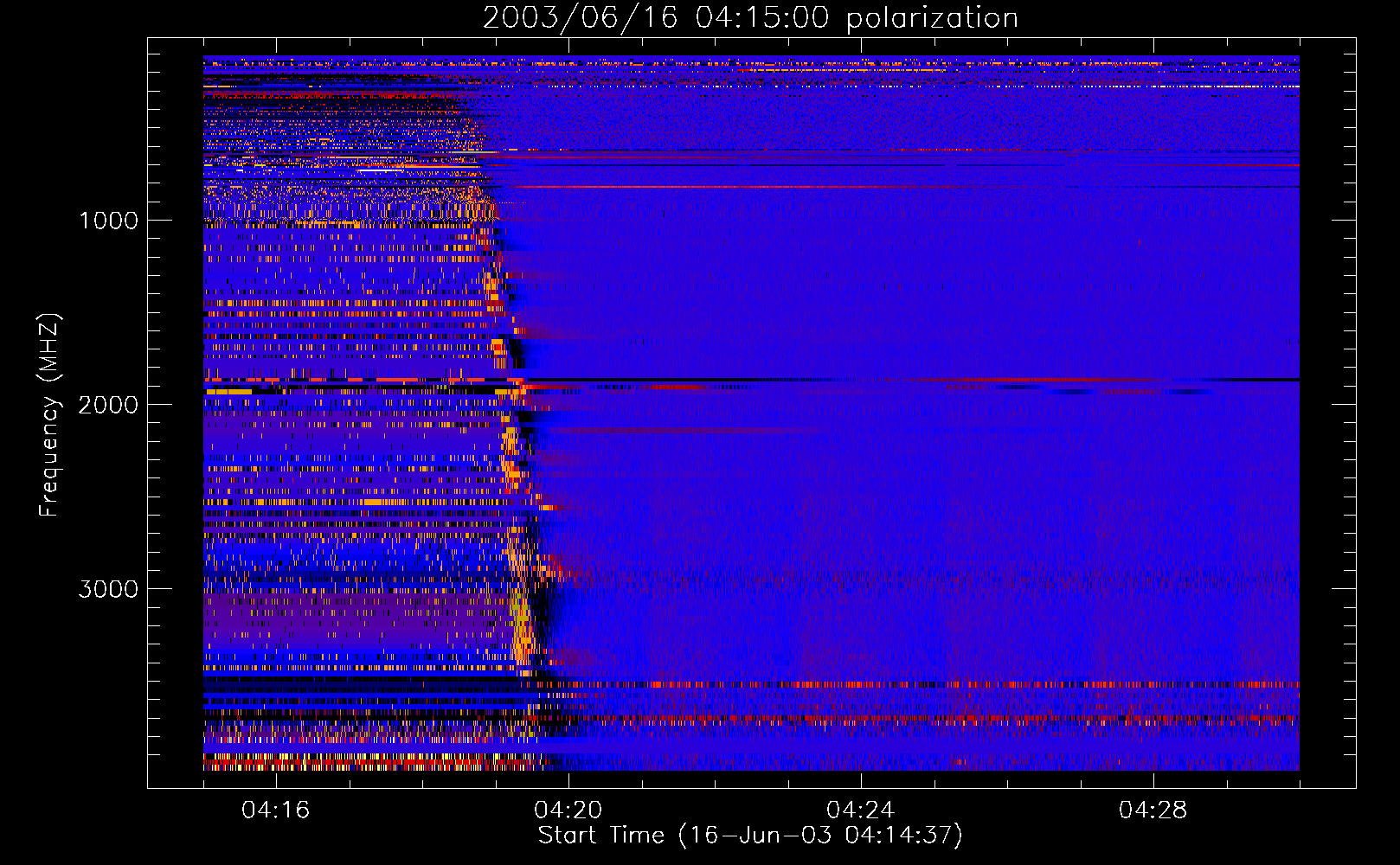Click the '04:16' time tick label
1400x865 pixels.
275,810
